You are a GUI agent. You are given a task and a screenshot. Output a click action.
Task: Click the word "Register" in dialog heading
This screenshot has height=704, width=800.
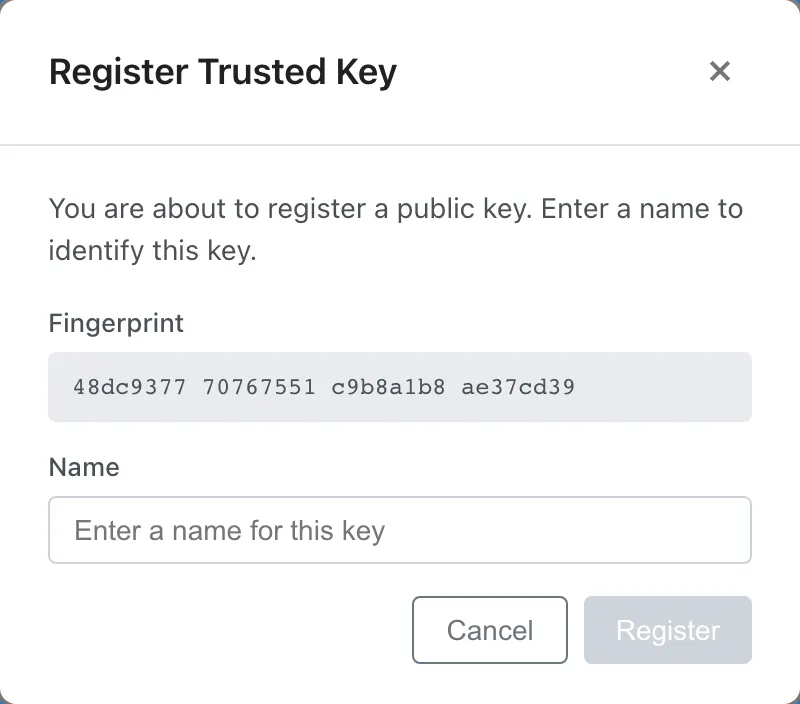point(118,72)
